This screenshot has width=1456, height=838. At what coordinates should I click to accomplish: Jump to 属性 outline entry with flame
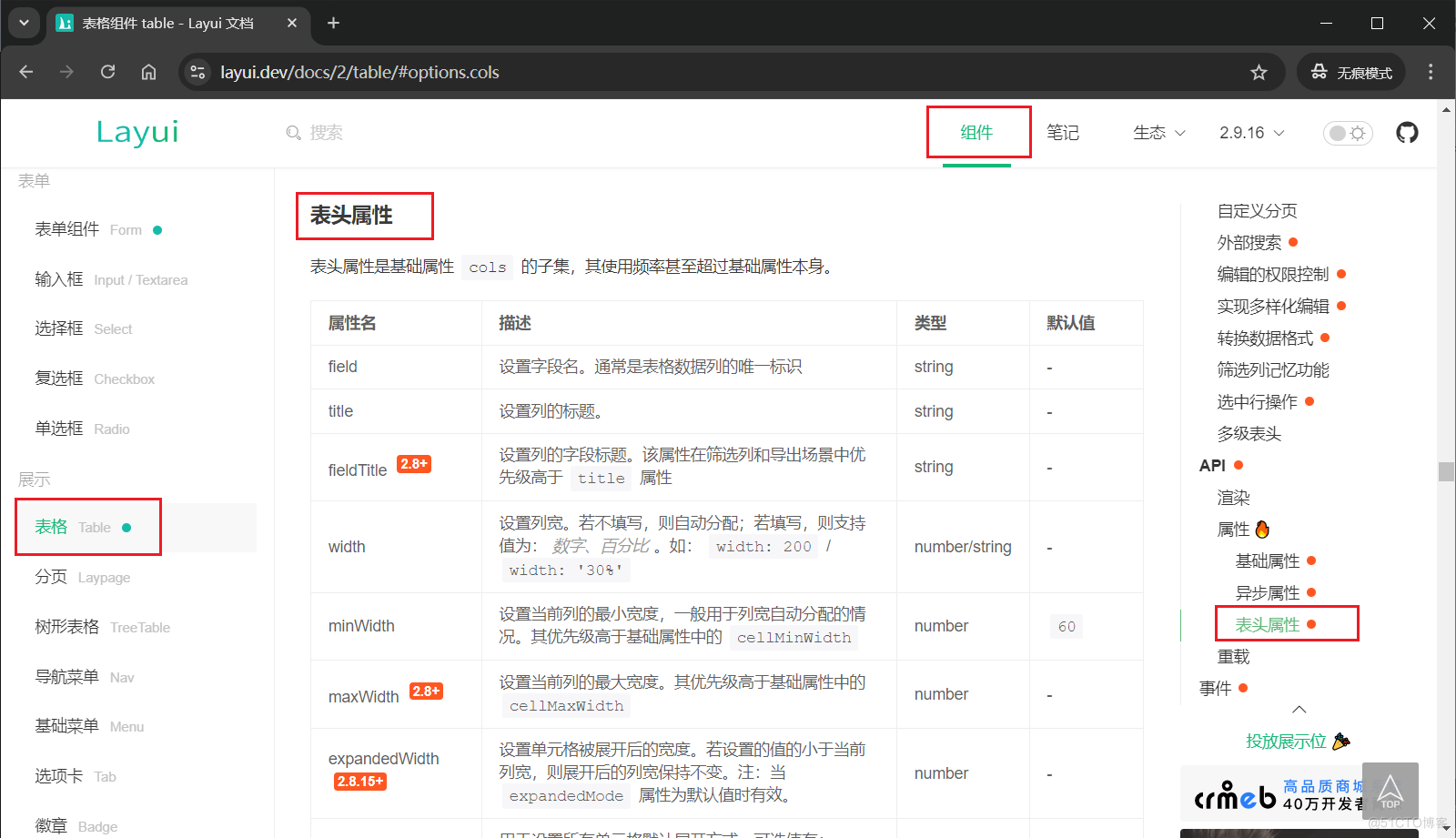1243,530
